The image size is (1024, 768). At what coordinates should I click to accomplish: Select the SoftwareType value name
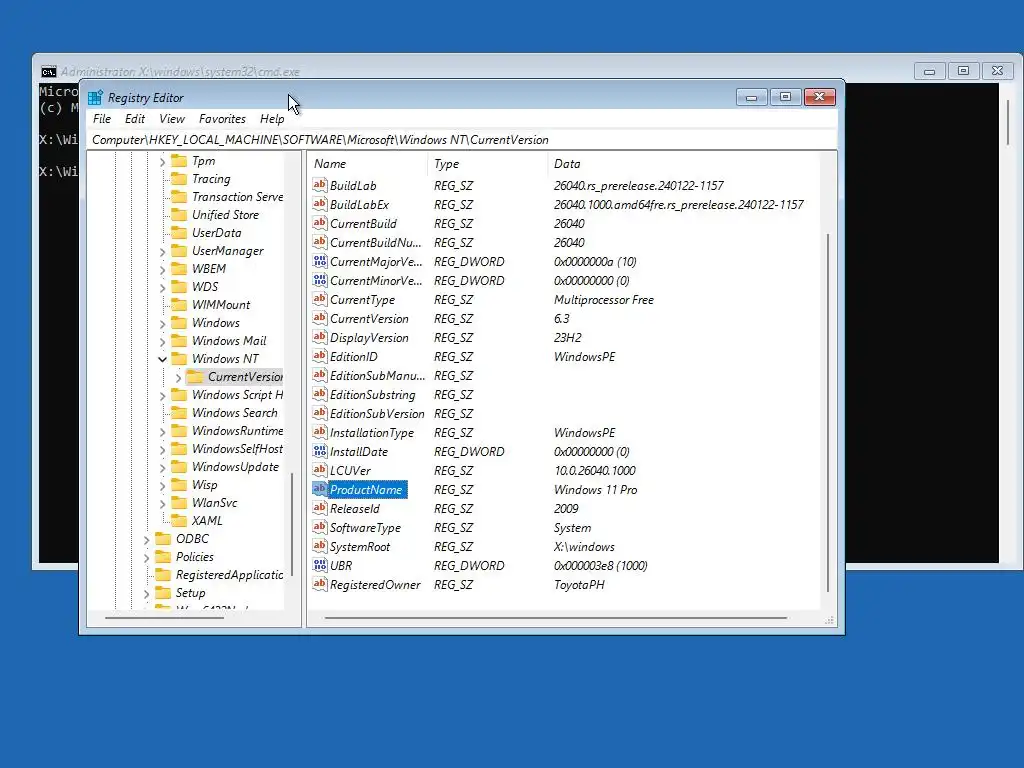(x=365, y=528)
